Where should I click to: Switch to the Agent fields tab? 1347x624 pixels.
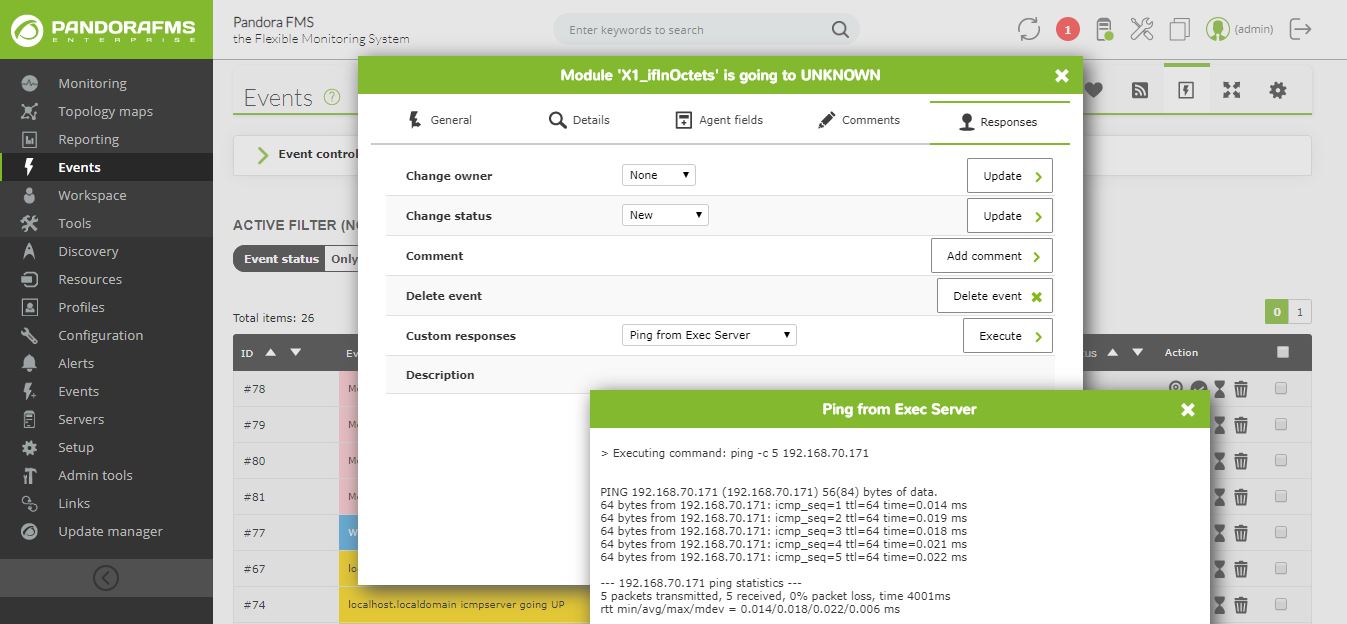point(719,120)
